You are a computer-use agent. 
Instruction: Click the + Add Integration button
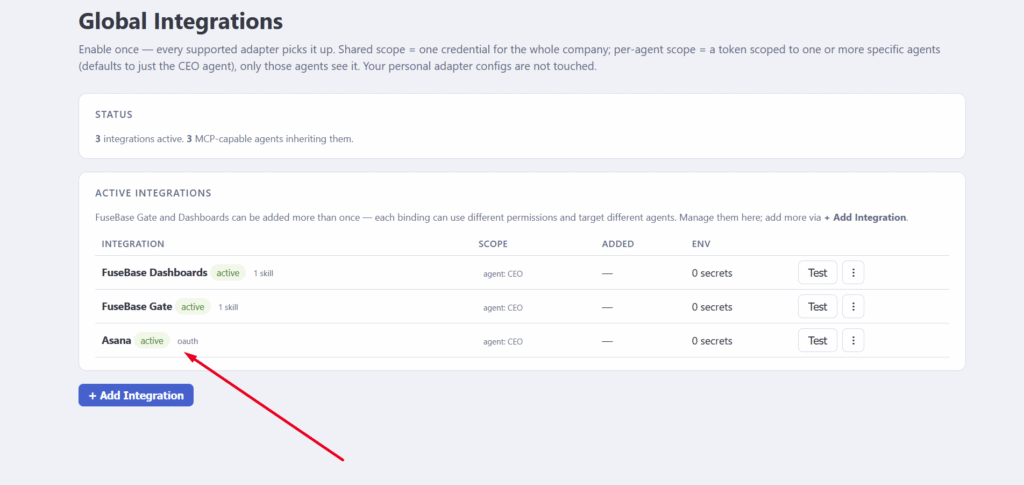tap(136, 396)
